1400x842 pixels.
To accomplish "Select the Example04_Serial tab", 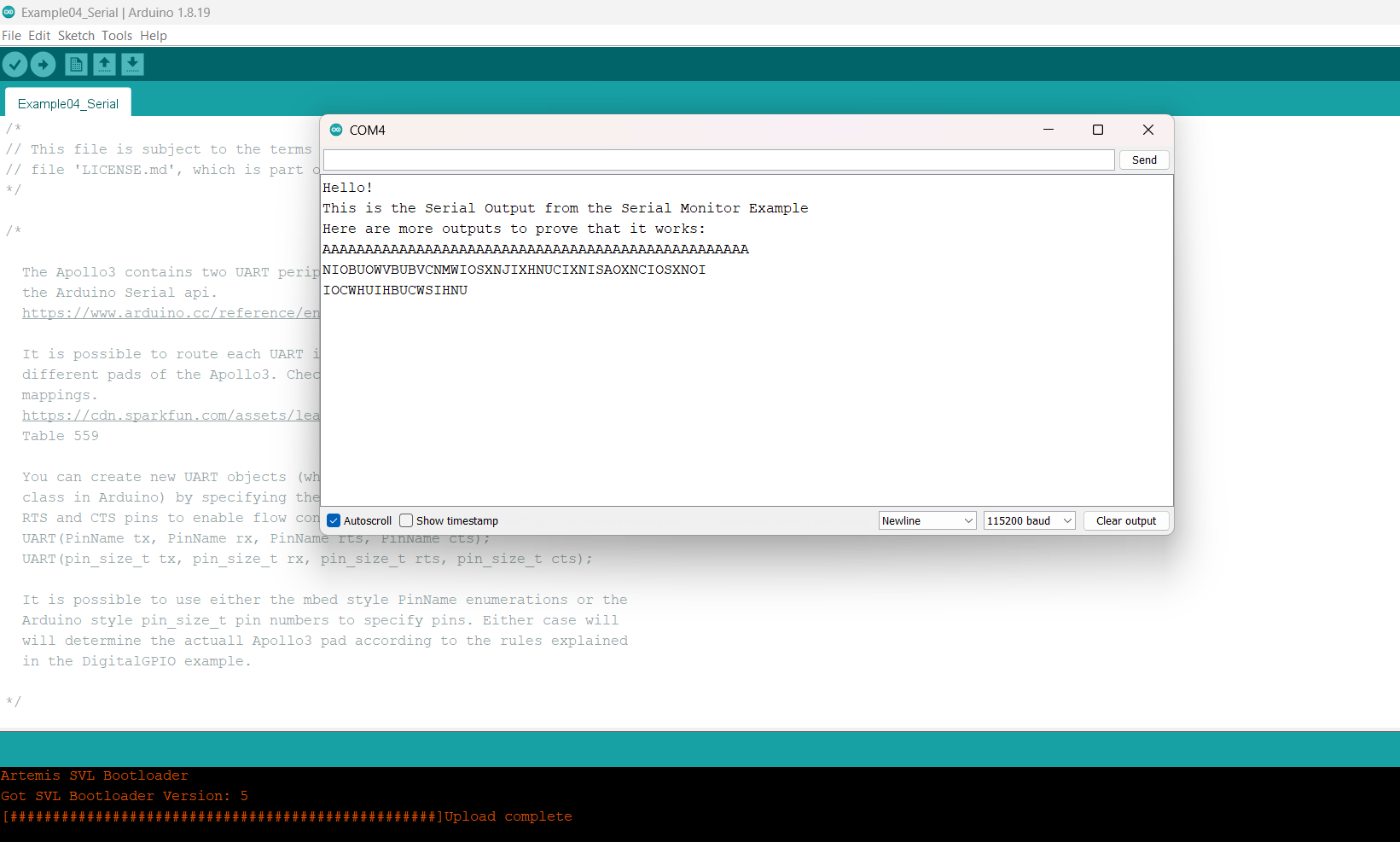I will pos(68,103).
